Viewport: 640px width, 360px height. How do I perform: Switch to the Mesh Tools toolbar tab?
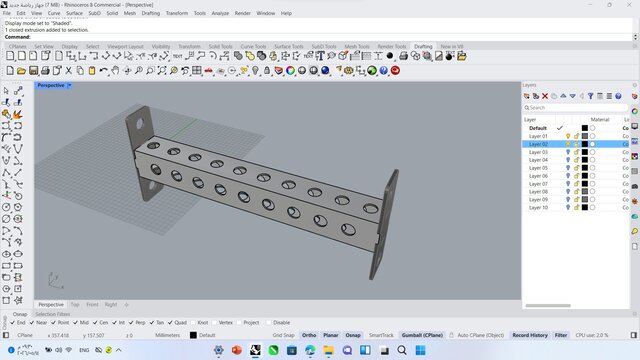[x=357, y=47]
